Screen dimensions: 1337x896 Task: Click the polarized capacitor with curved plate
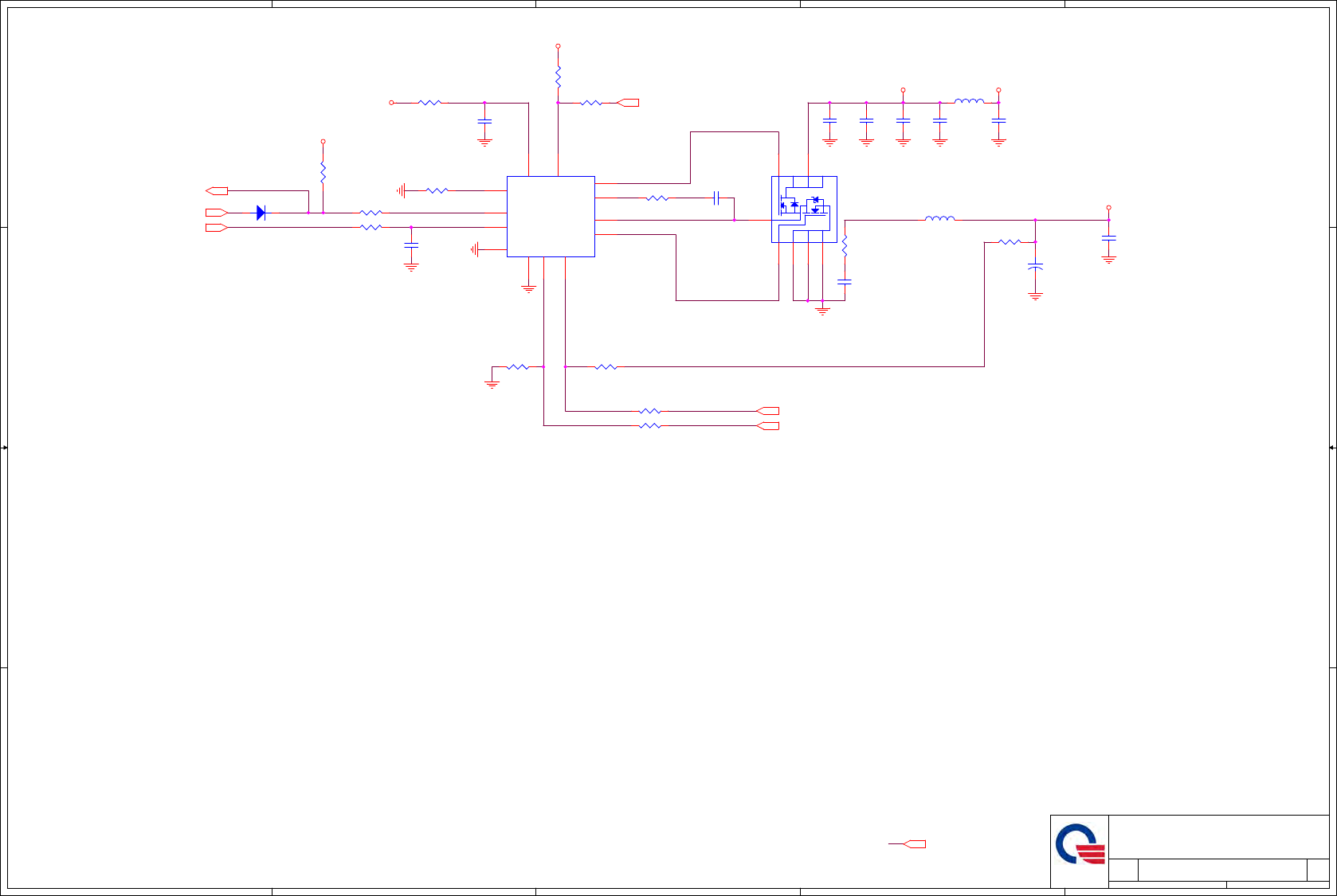tap(1035, 267)
